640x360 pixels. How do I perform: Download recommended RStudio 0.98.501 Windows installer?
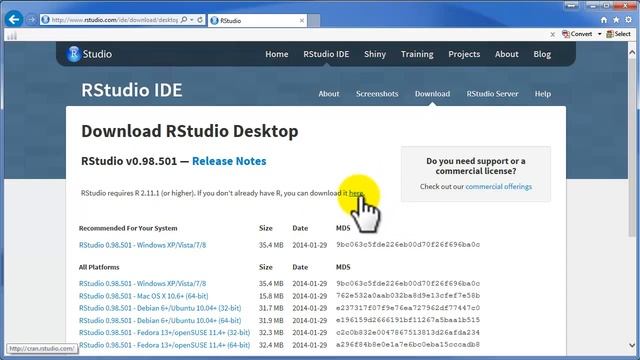pos(142,245)
